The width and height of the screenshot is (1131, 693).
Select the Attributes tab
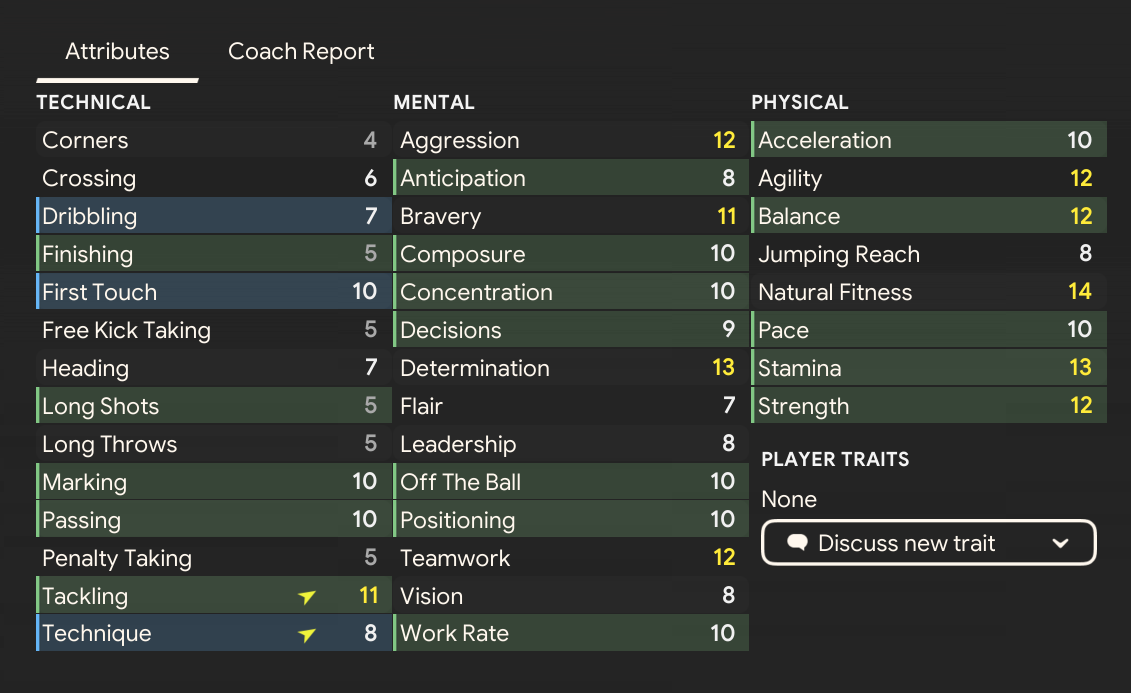117,52
